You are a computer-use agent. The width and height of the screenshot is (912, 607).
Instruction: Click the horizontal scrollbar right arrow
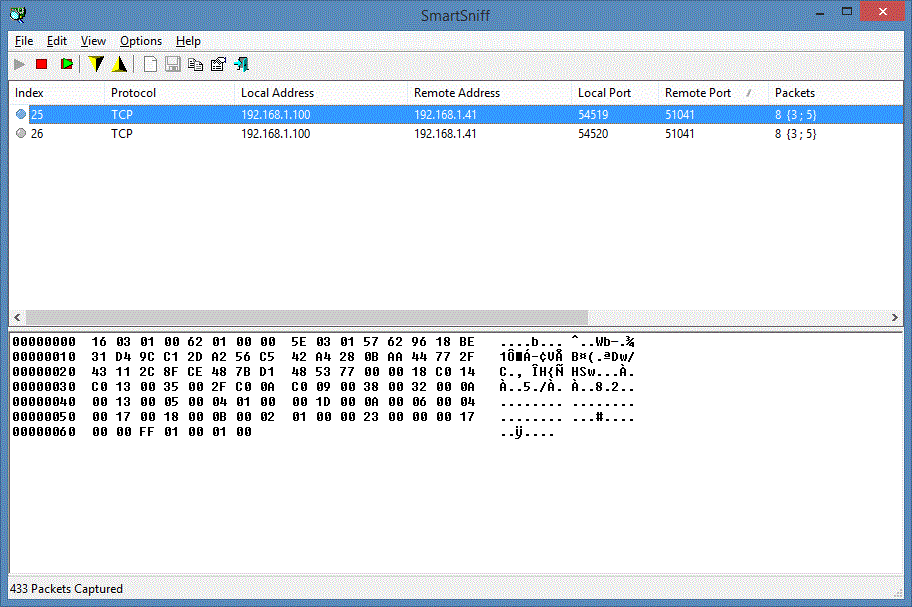click(x=895, y=317)
